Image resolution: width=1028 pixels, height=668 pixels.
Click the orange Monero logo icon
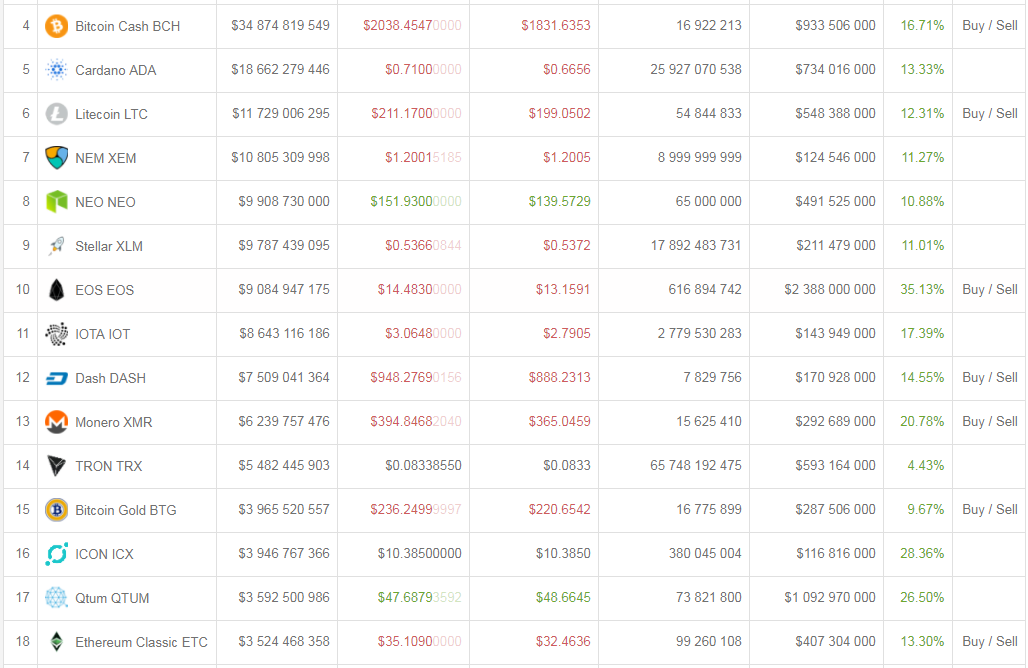click(x=57, y=422)
